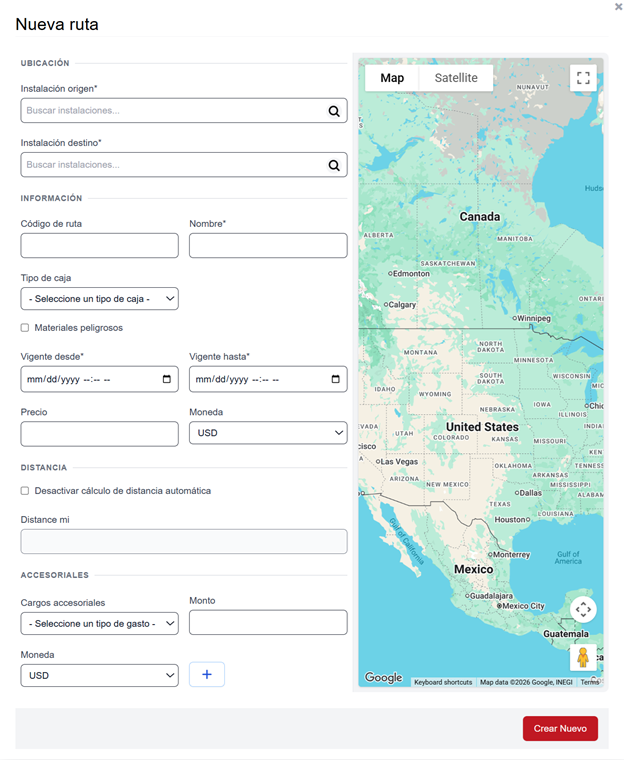Click the Distance mi field
This screenshot has width=624, height=760.
point(184,541)
